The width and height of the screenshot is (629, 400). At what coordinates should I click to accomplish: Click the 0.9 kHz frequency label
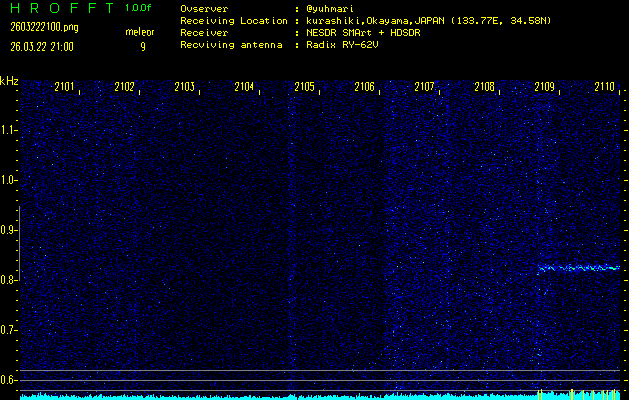click(x=7, y=230)
